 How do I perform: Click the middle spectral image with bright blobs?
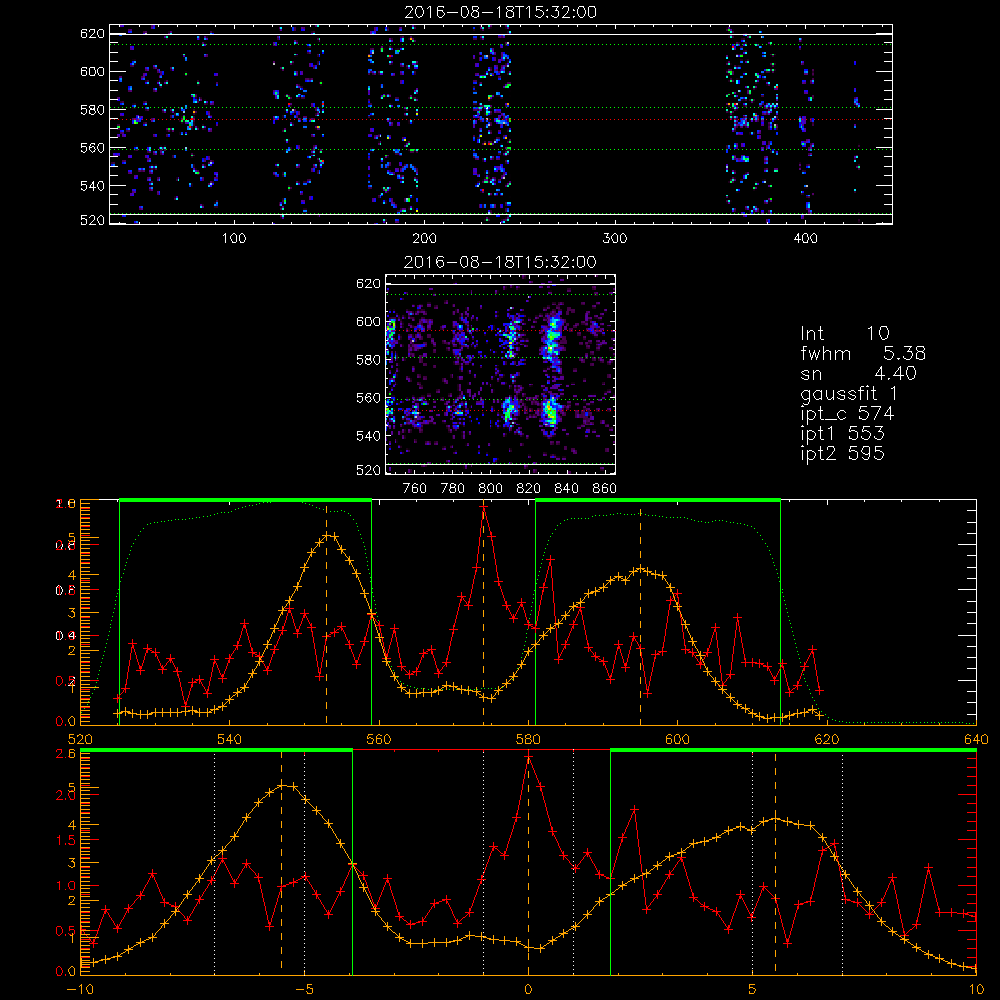501,374
